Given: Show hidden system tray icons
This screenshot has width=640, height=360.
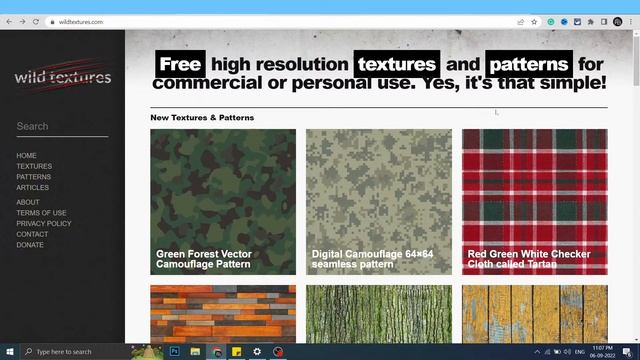Looking at the screenshot, I should (x=537, y=351).
